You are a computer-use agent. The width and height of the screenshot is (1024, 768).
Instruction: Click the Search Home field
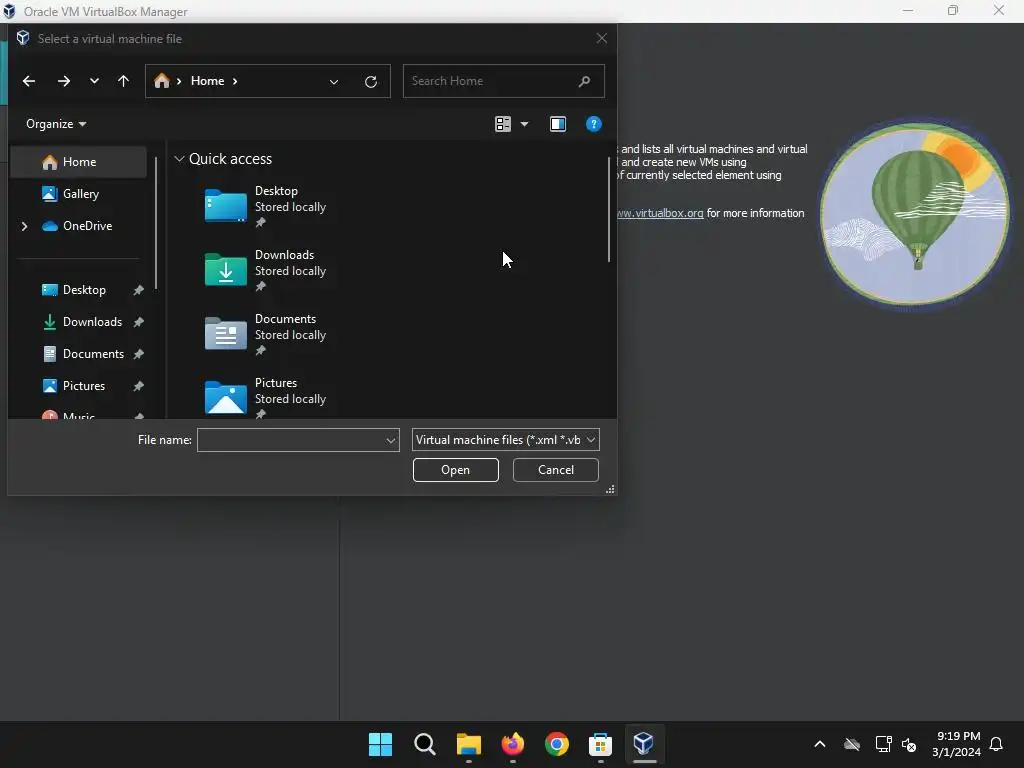pyautogui.click(x=504, y=81)
